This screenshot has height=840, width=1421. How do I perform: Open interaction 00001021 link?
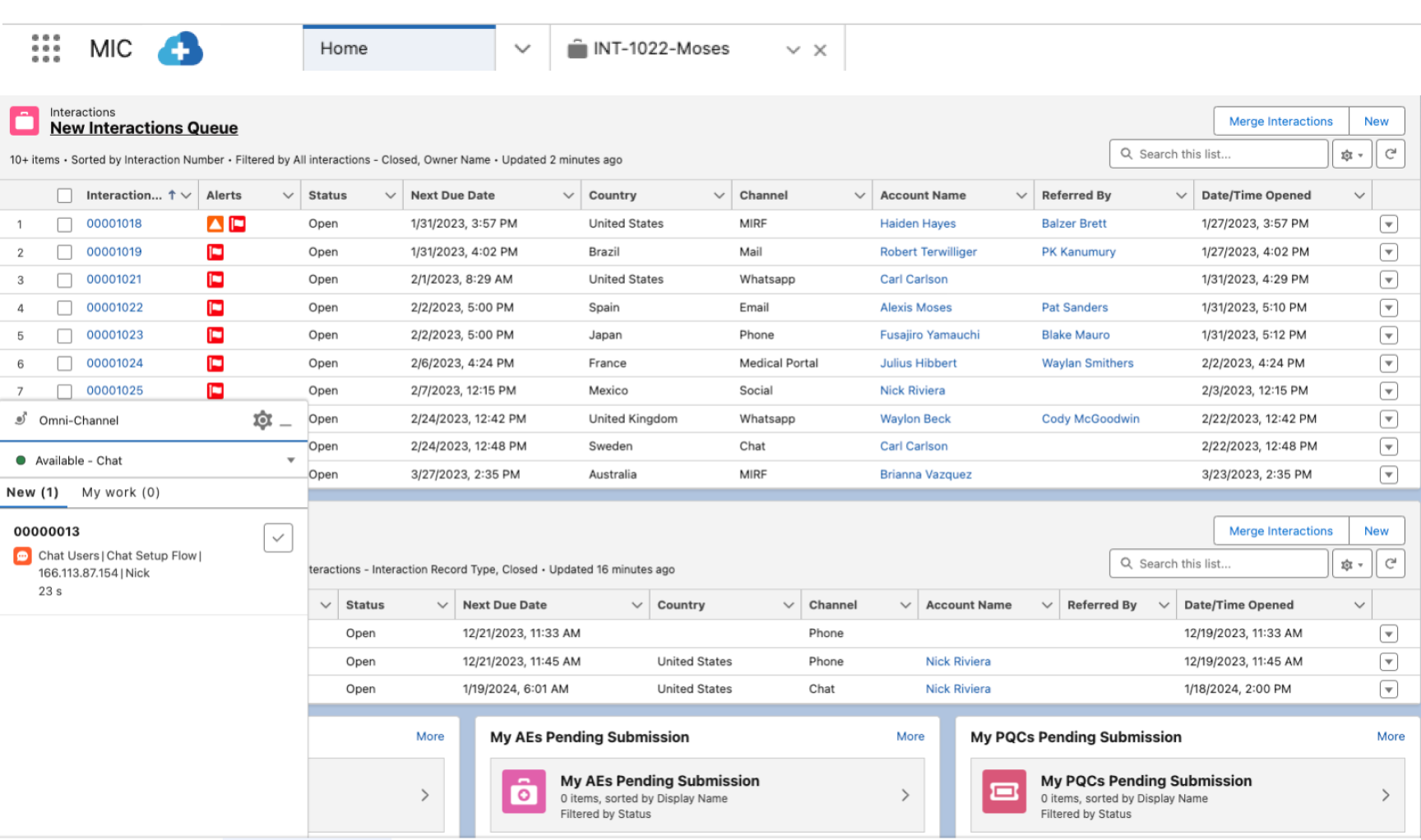point(114,279)
